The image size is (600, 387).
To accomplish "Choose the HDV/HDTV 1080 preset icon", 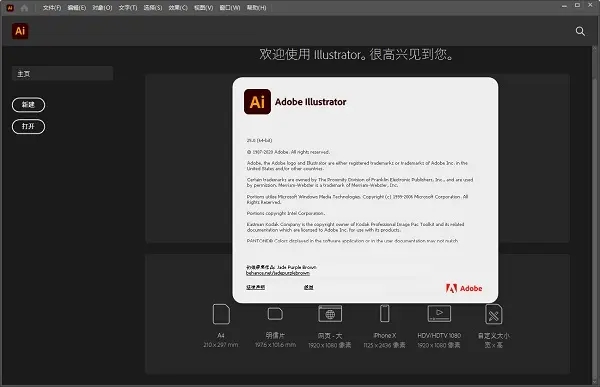I will 439,314.
